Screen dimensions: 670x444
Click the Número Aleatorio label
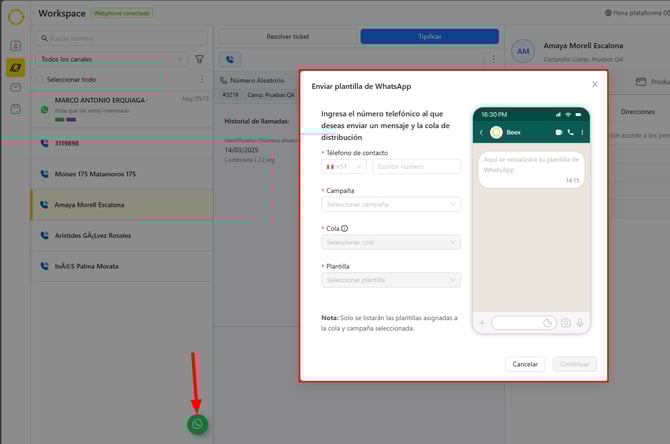[x=257, y=80]
